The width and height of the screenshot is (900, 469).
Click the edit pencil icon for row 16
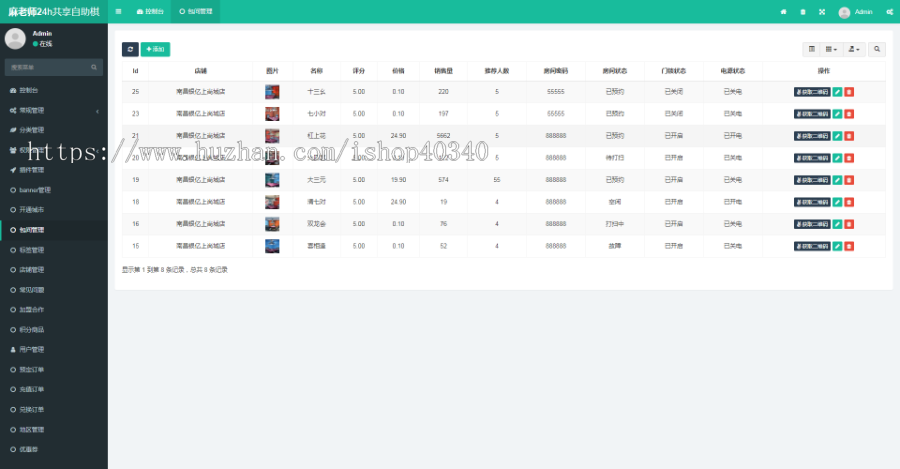tap(837, 224)
